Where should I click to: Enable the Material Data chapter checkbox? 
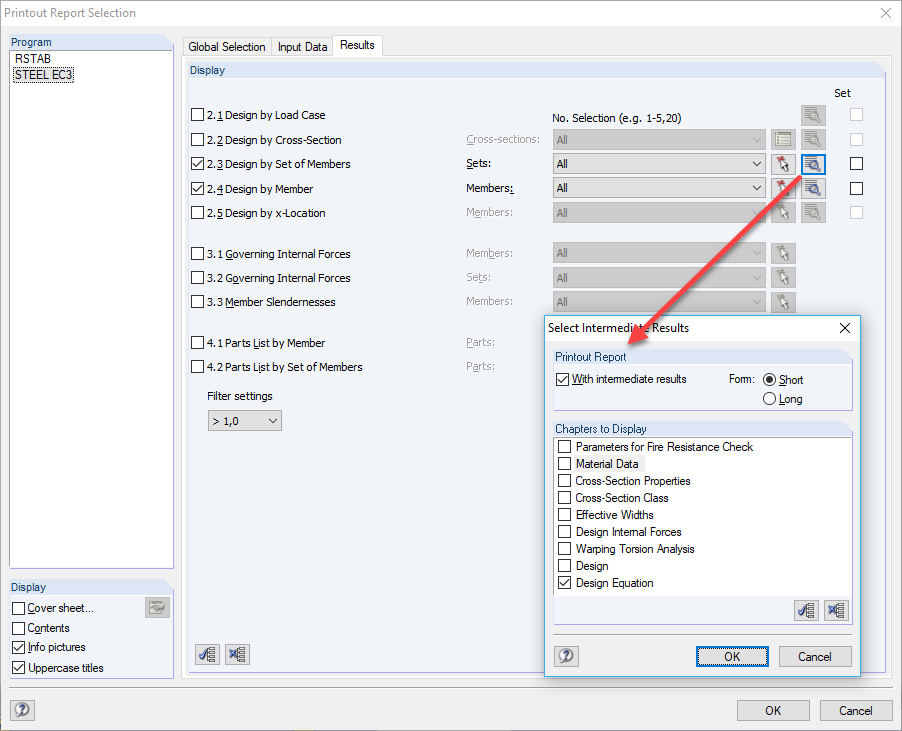point(564,464)
